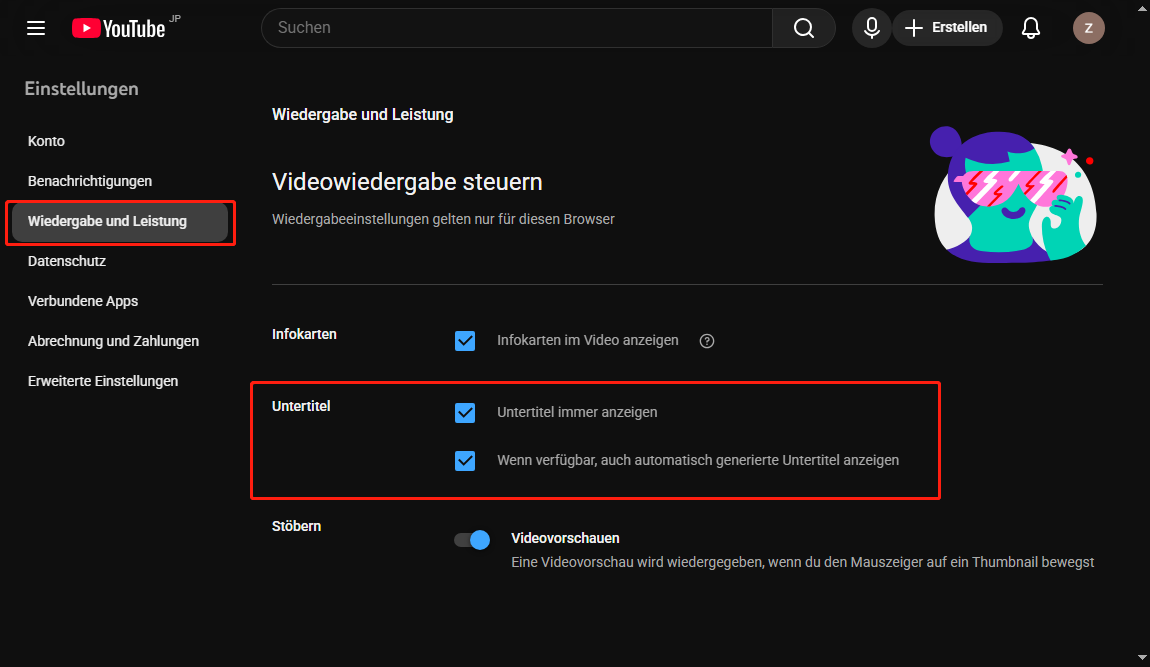The width and height of the screenshot is (1150, 667).
Task: Uncheck 'Infokarten im Video anzeigen'
Action: 465,341
